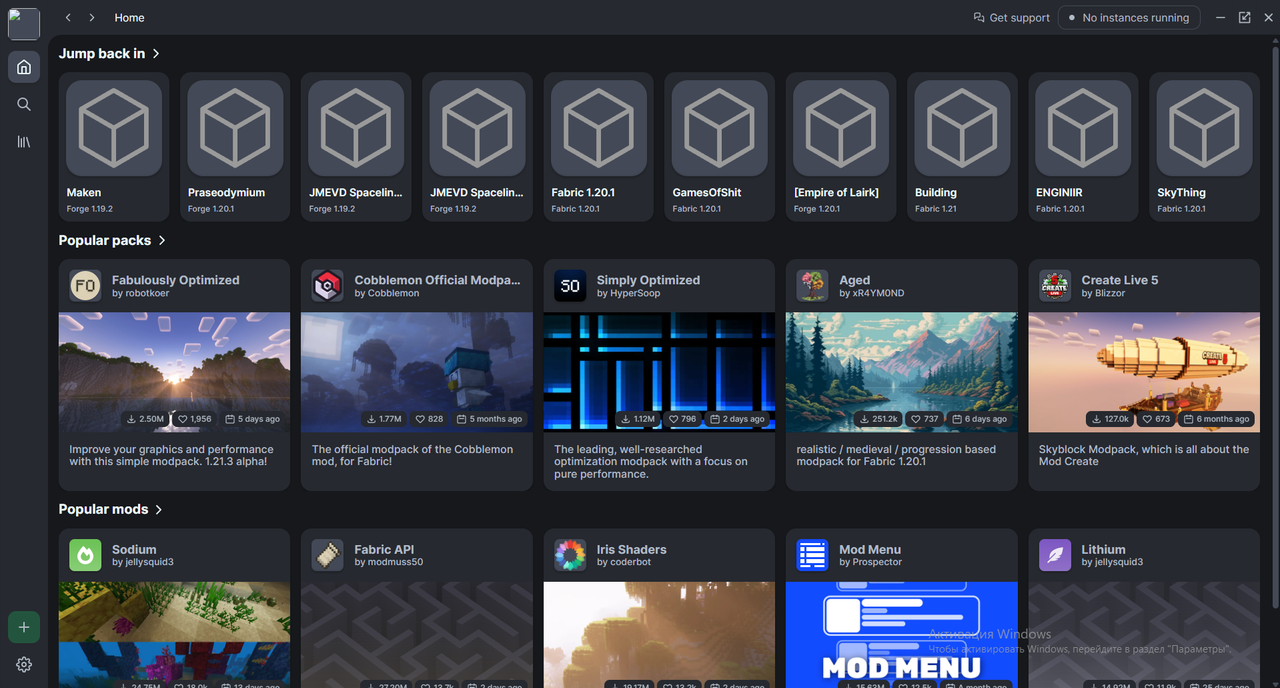Open the Browse search icon in the sidebar
This screenshot has width=1280, height=688.
24,104
